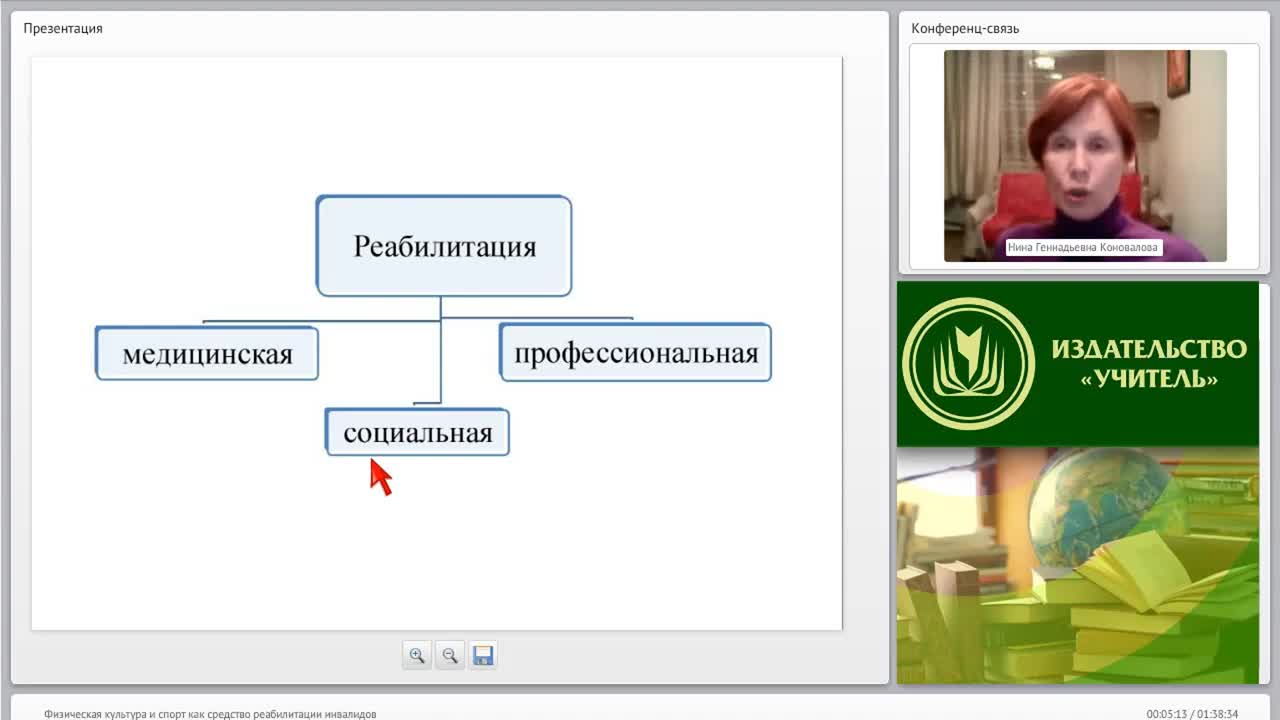Click the 'Нина Геннадьевна Коновалова' name label
1280x720 pixels.
point(1085,248)
